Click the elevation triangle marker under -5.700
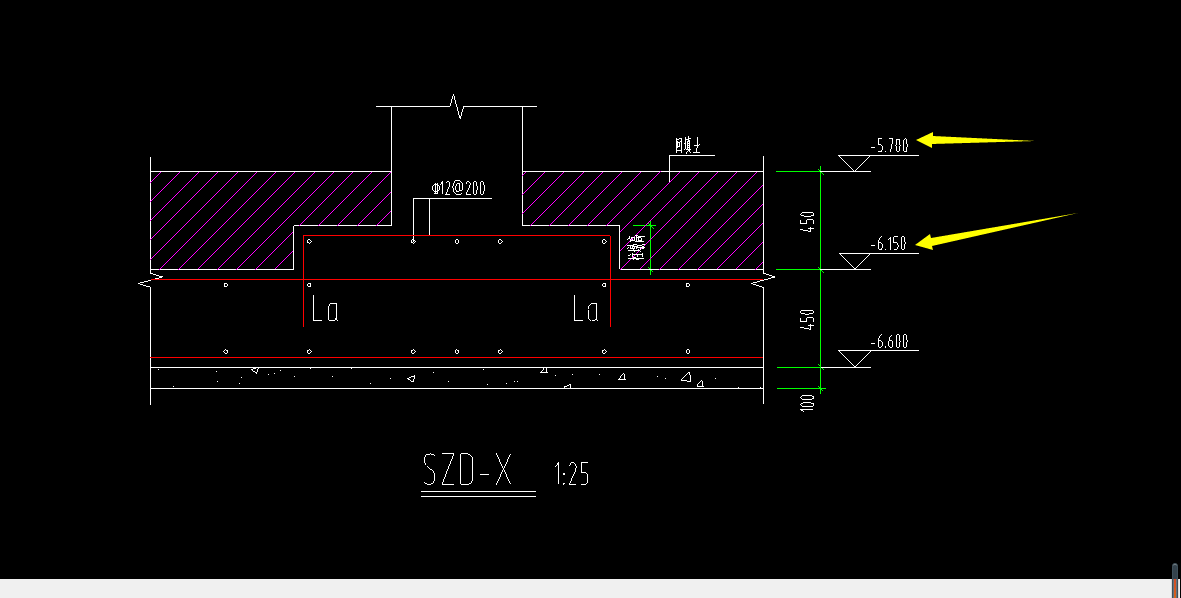The height and width of the screenshot is (598, 1181). coord(854,163)
